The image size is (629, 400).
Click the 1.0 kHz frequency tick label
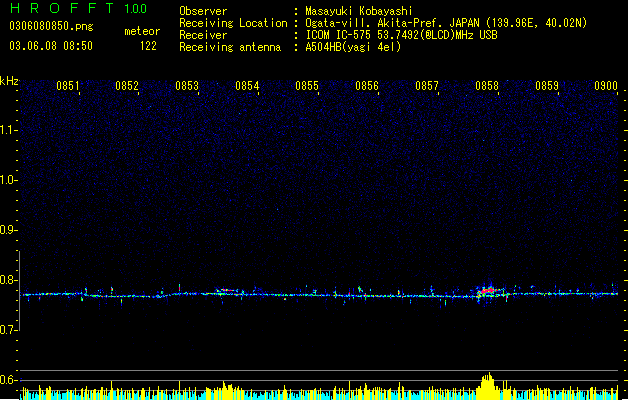pyautogui.click(x=8, y=180)
